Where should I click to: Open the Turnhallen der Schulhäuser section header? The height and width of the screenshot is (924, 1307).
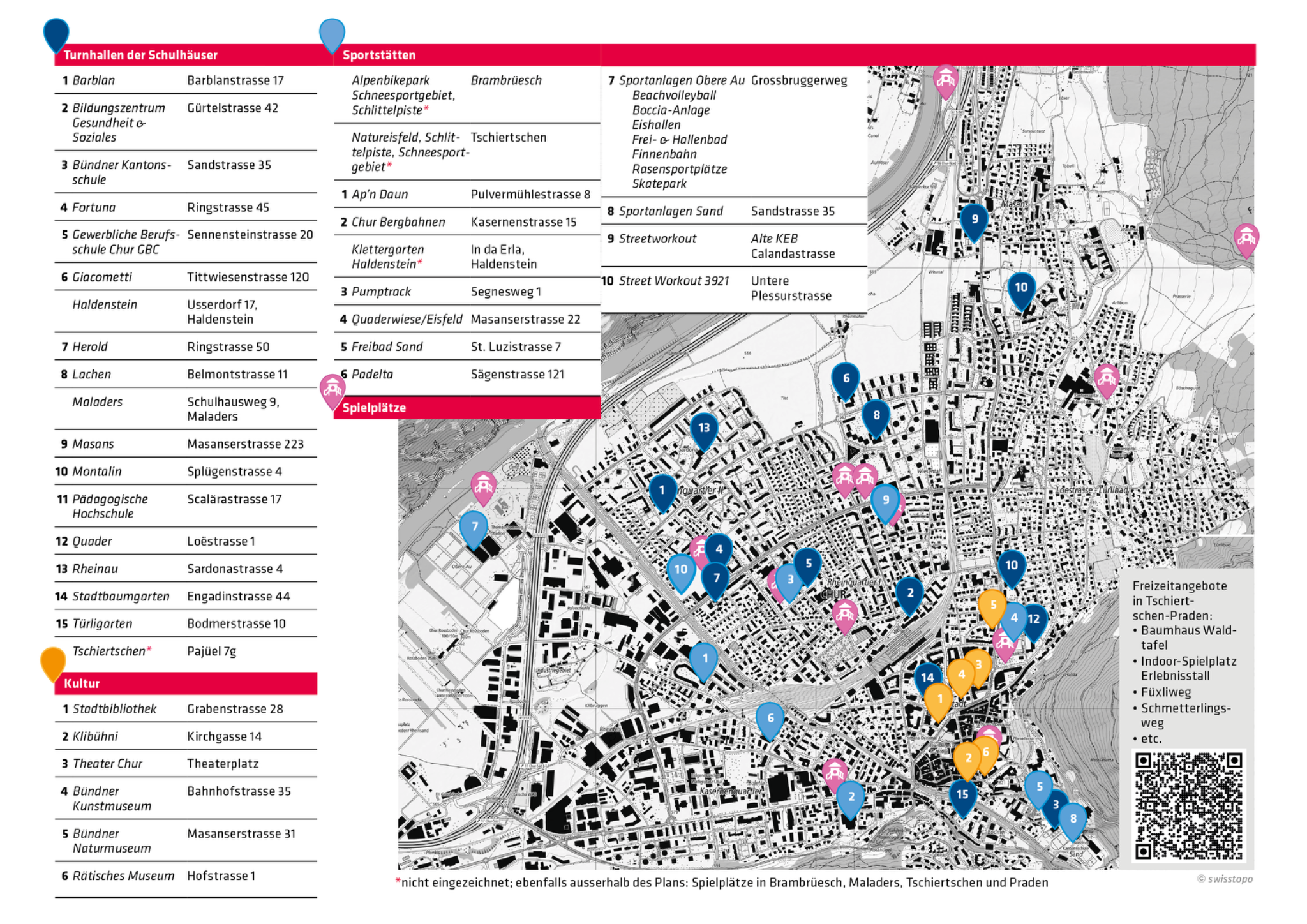(x=140, y=55)
